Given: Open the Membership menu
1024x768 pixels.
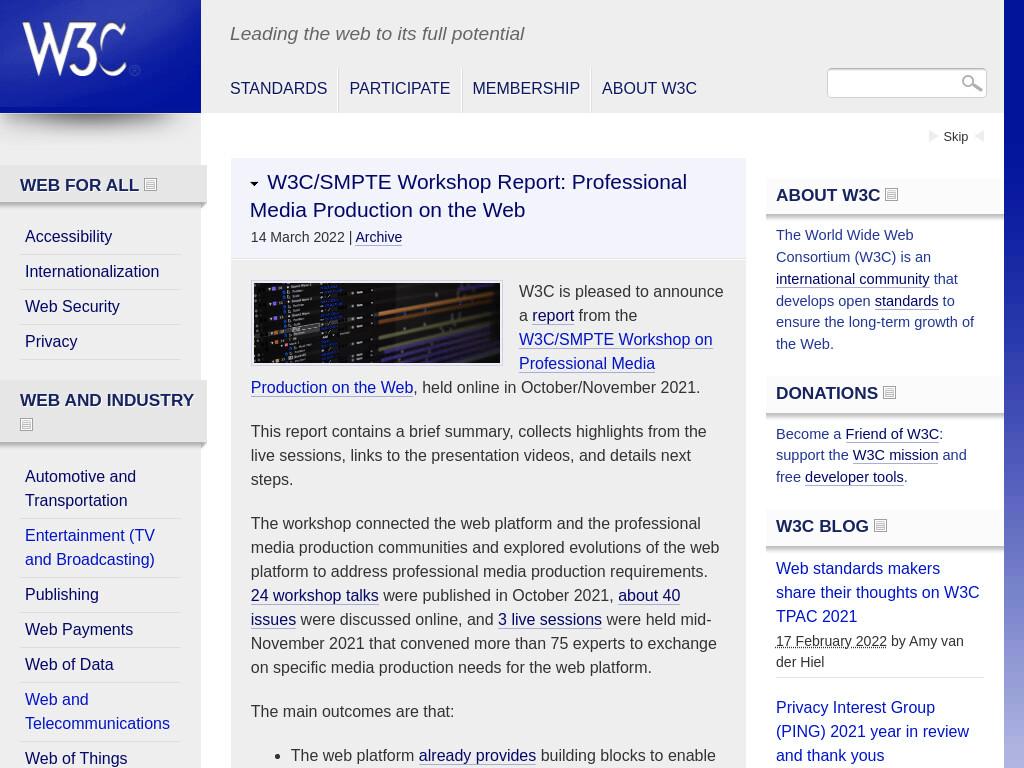Looking at the screenshot, I should [526, 88].
